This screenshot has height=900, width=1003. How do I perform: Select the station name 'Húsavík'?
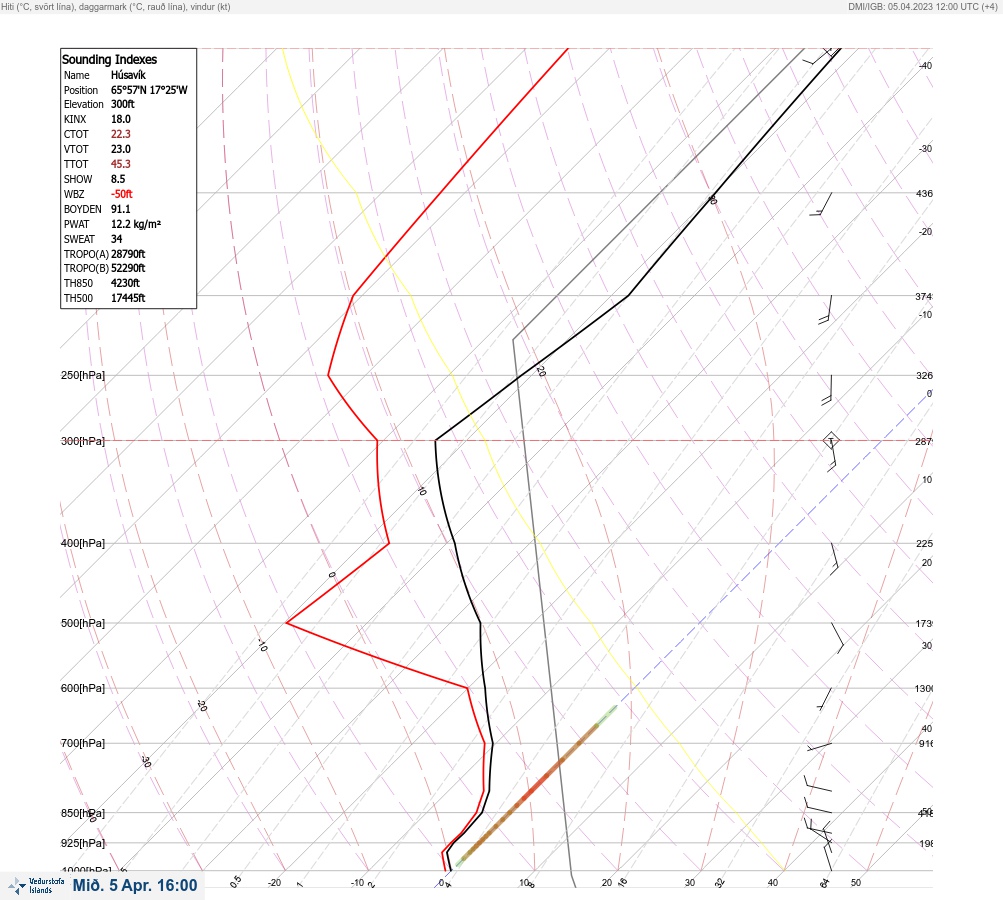coord(128,75)
